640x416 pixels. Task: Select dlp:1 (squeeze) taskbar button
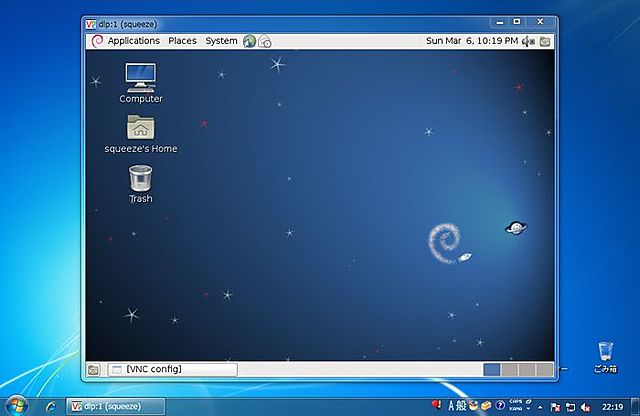116,406
